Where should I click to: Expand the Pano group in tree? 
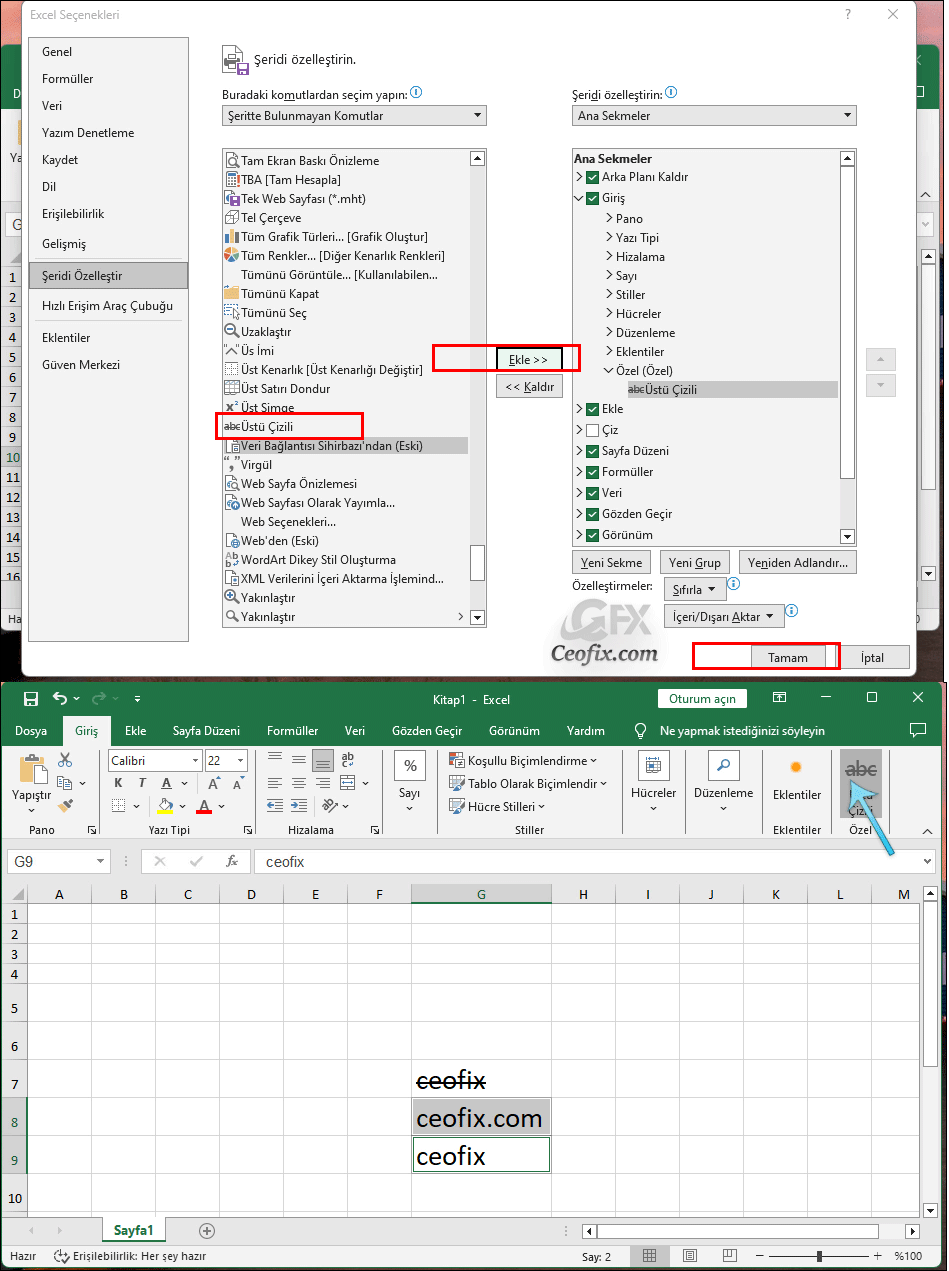pos(609,218)
